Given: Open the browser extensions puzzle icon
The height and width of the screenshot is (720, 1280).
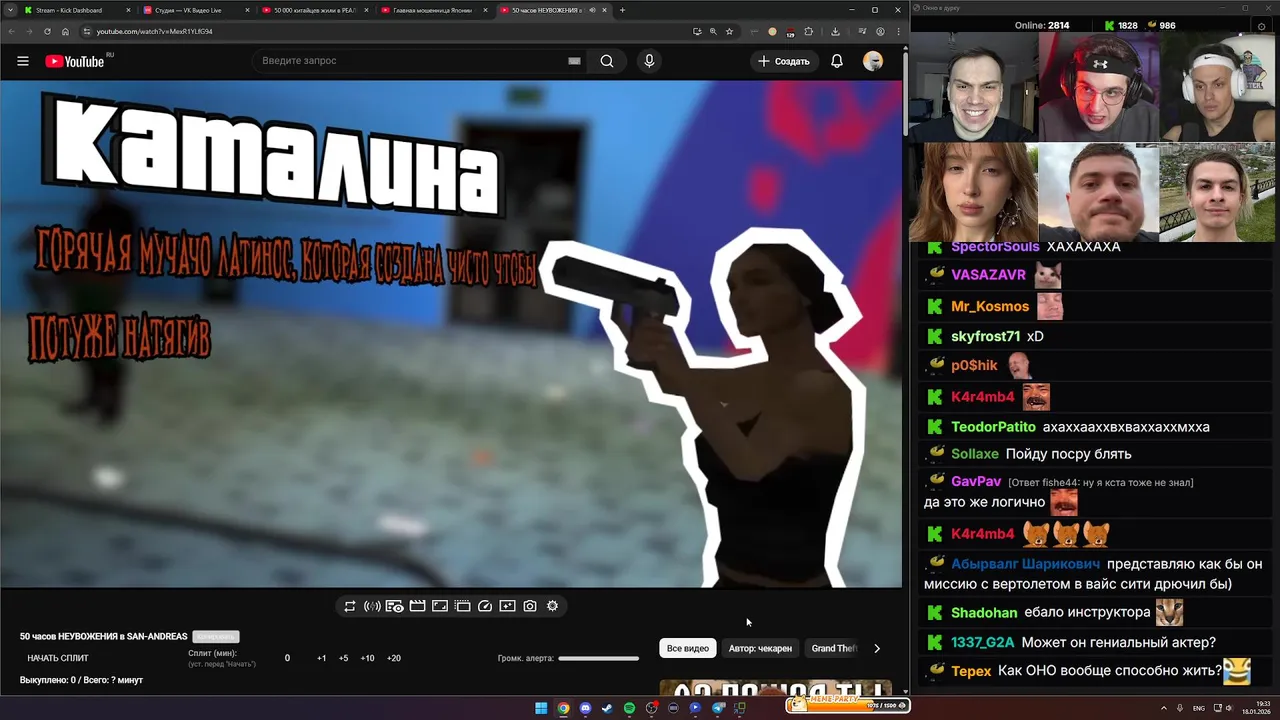Looking at the screenshot, I should tap(808, 31).
